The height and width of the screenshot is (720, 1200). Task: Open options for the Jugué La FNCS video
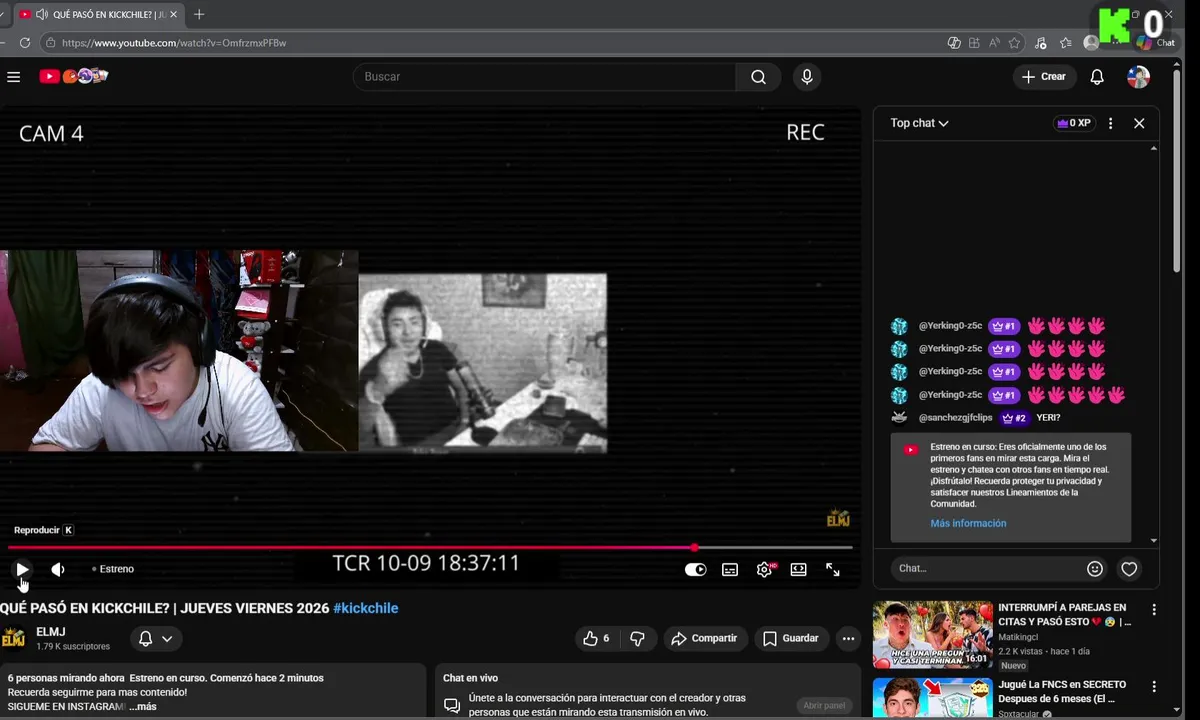(1154, 687)
